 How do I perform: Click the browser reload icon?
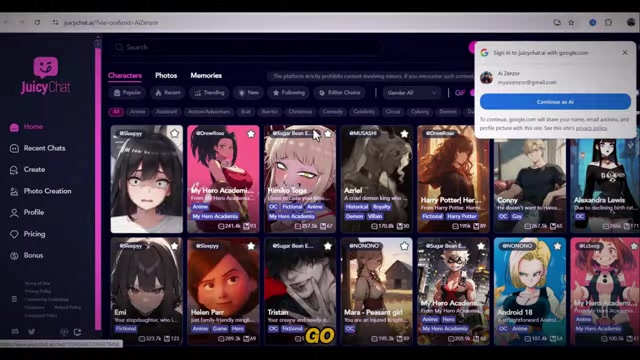point(37,22)
